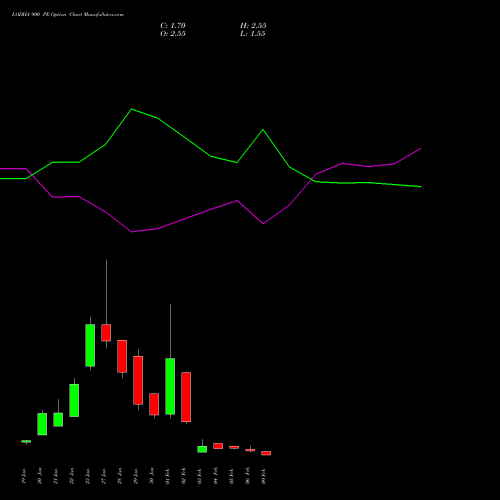Select the 29 Jan date label
This screenshot has width=500, height=500.
[136, 476]
